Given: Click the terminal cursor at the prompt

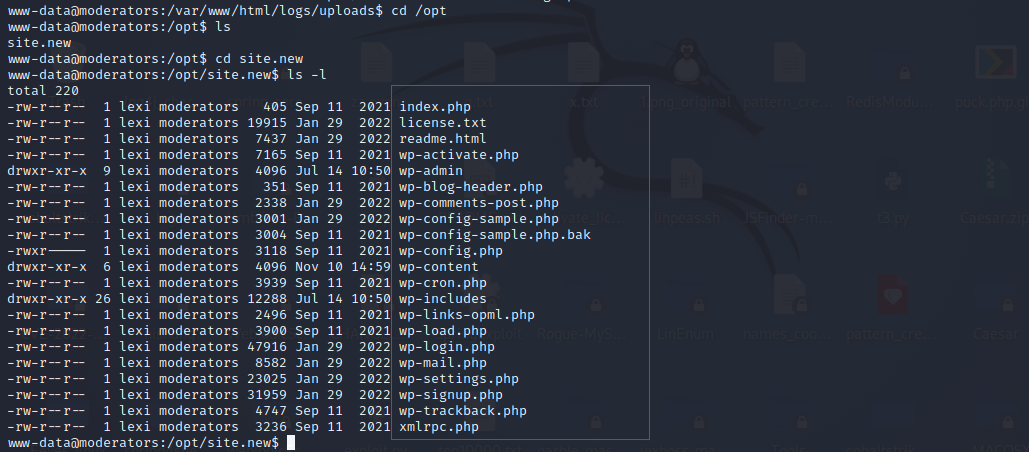Looking at the screenshot, I should (290, 443).
